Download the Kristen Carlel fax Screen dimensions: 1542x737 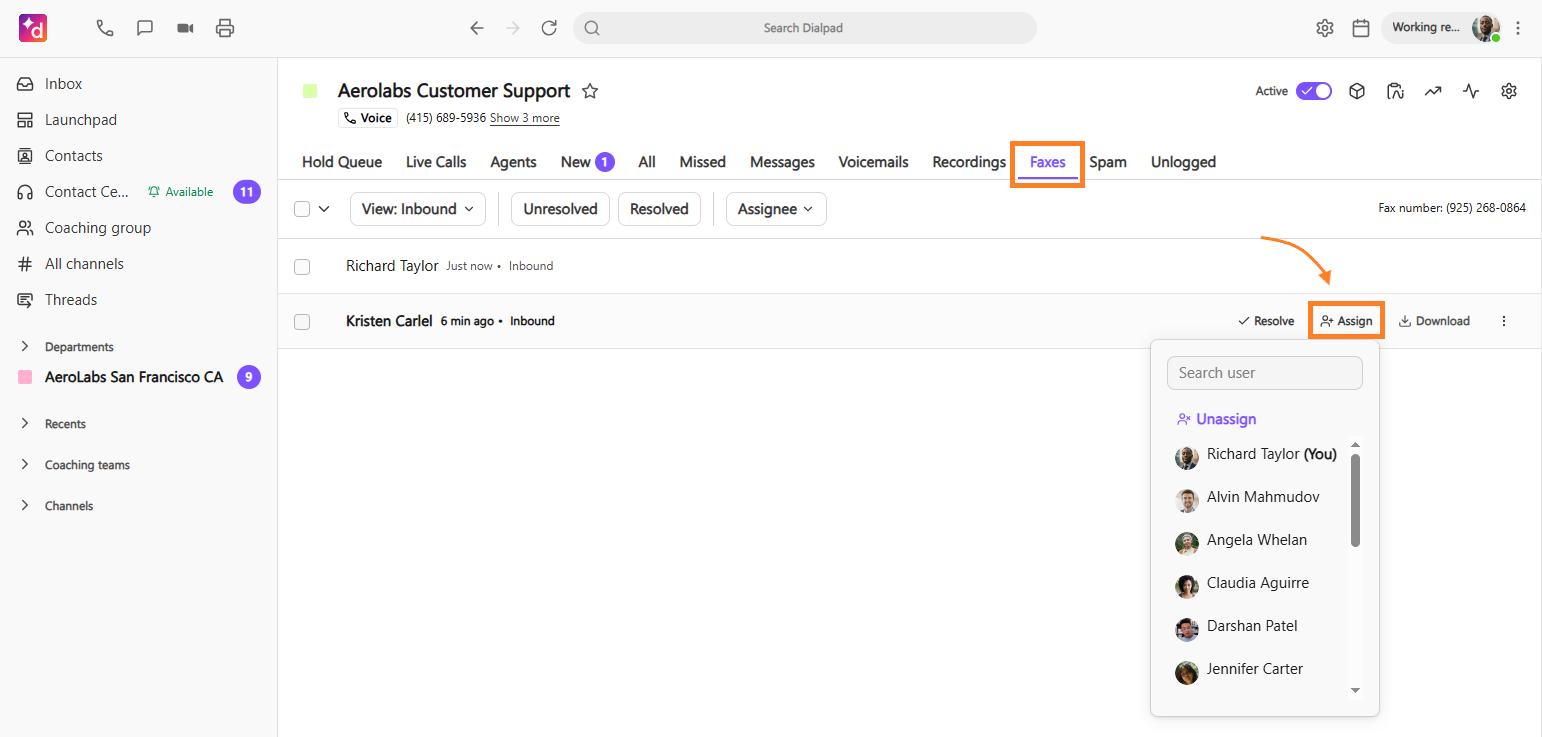click(1434, 321)
